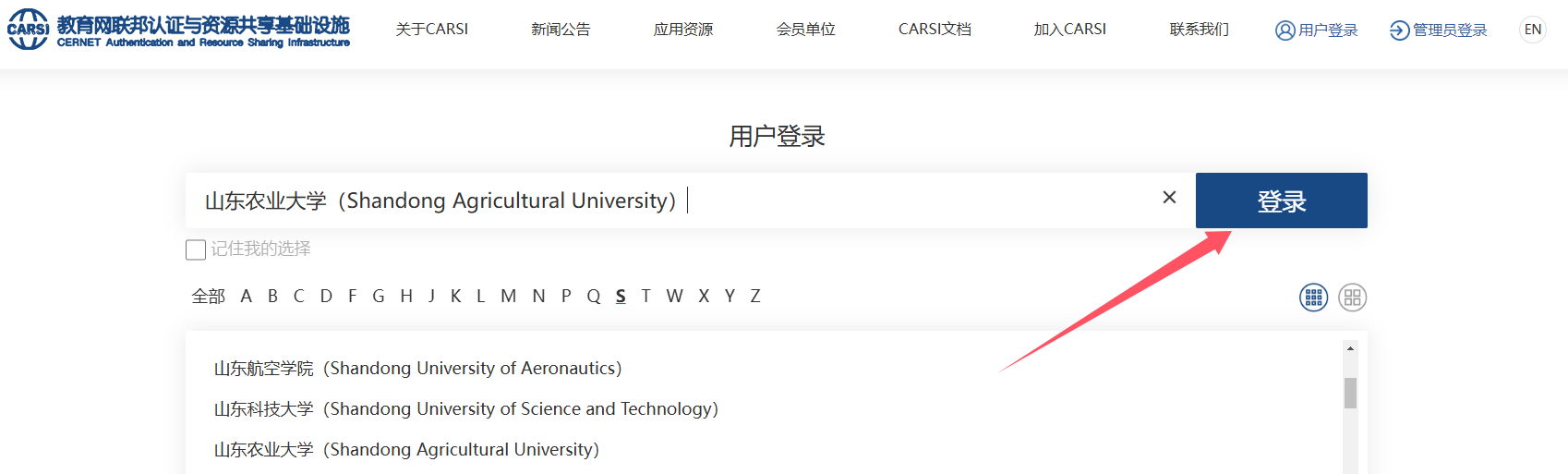Filter institutions by letter M

(509, 297)
